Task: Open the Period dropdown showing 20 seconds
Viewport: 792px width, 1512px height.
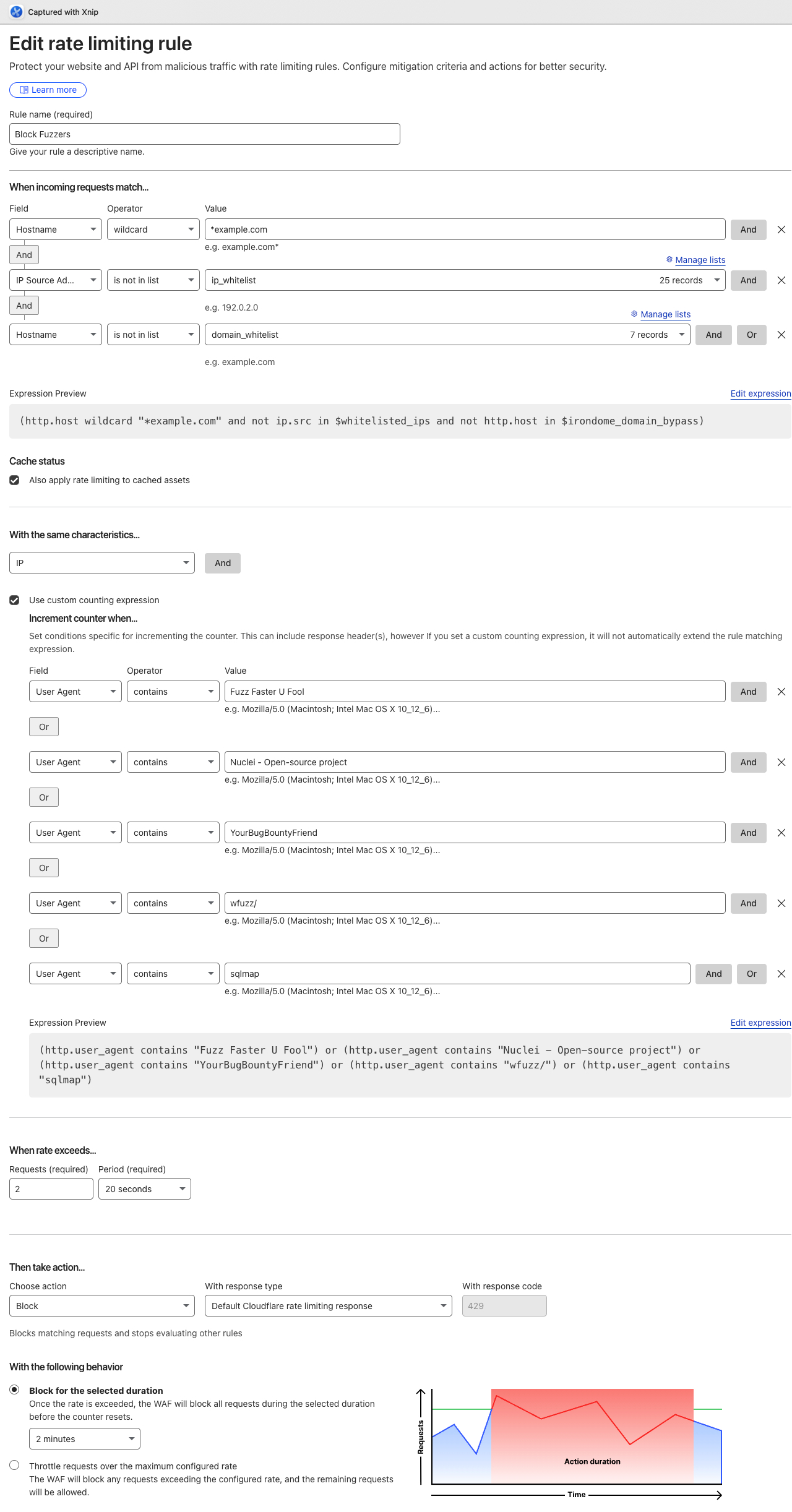Action: (x=144, y=1189)
